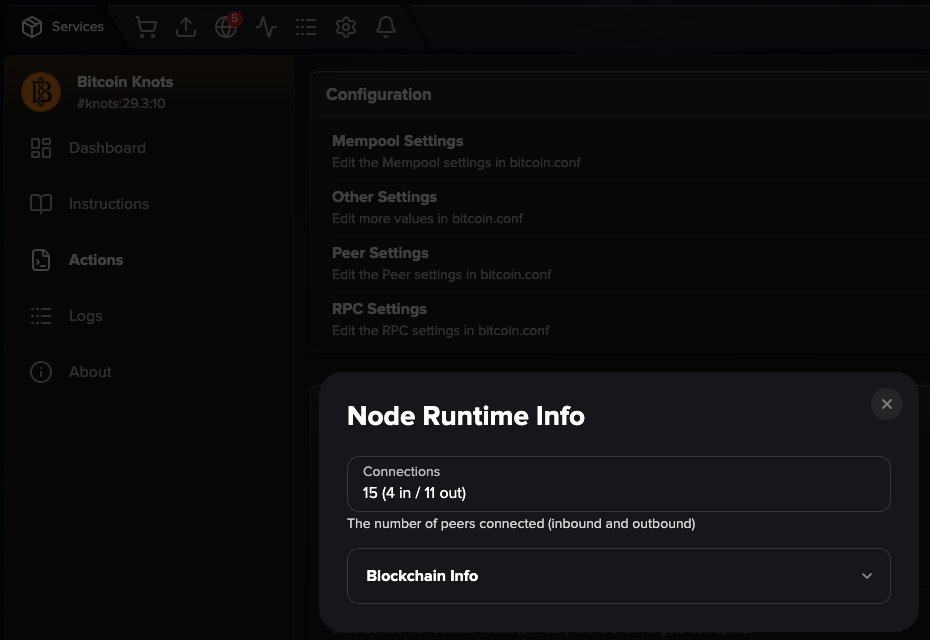Viewport: 930px width, 640px height.
Task: Click the Bitcoin Knots title text
Action: click(x=125, y=82)
